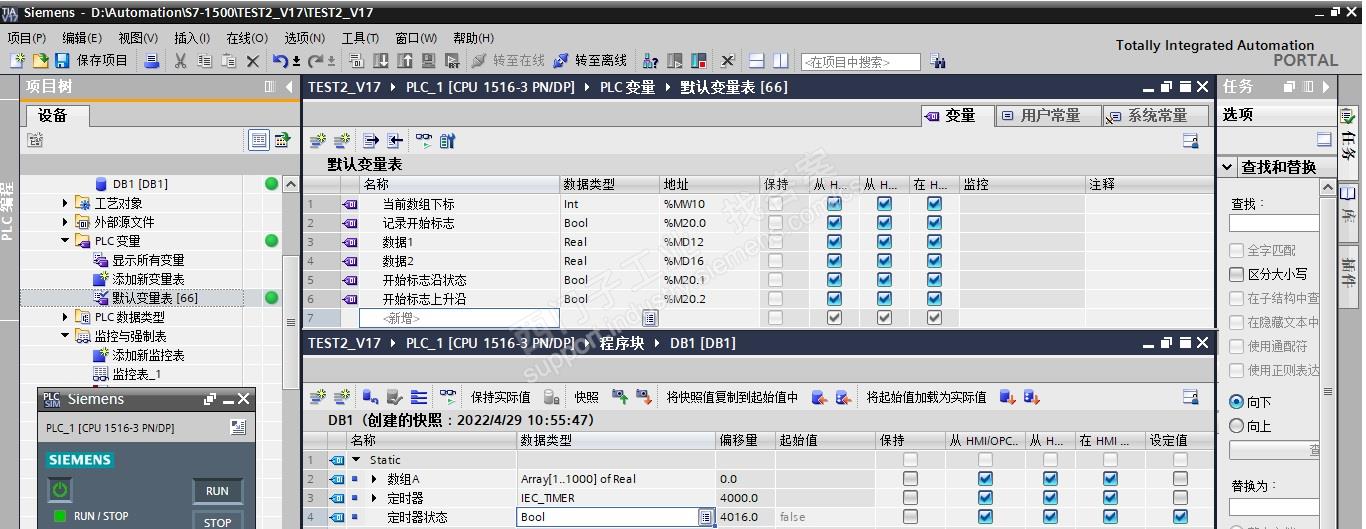Select the 向上 radio button
The width and height of the screenshot is (1366, 529).
pyautogui.click(x=1237, y=426)
